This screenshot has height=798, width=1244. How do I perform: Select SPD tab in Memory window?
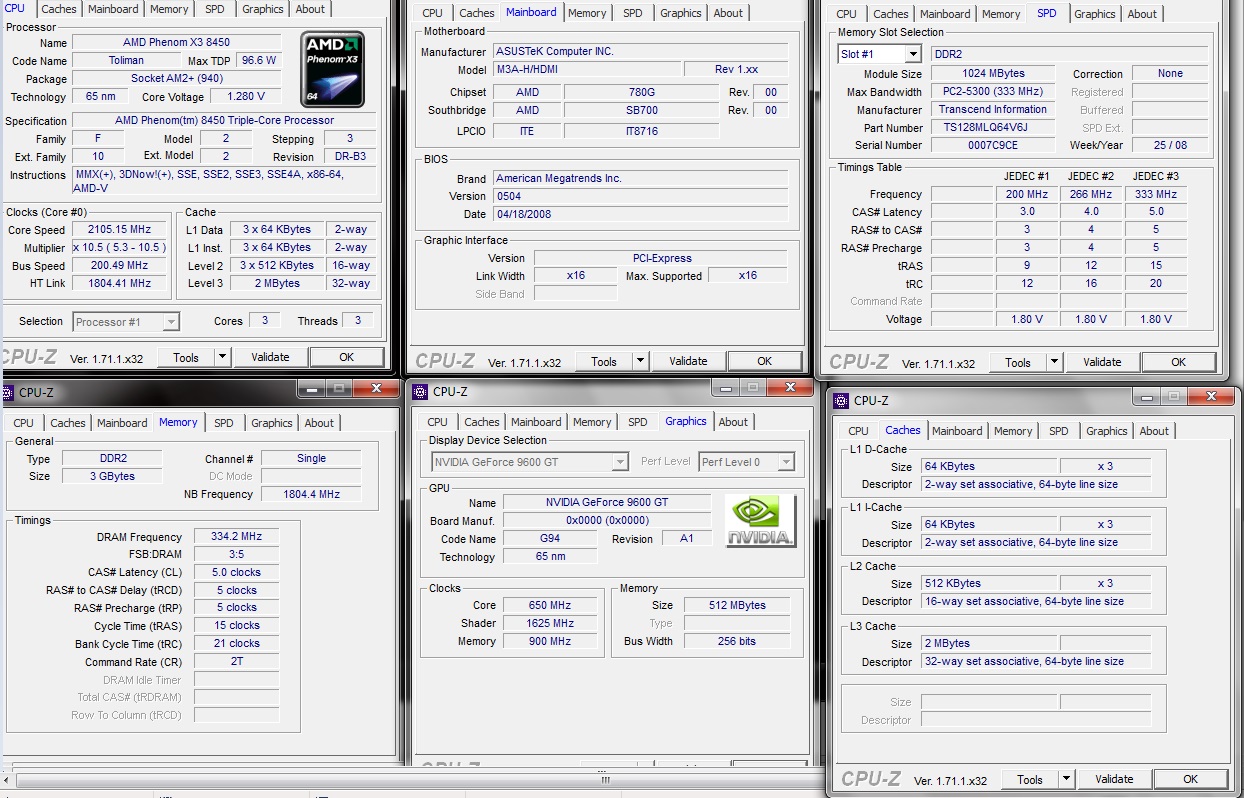coord(224,423)
